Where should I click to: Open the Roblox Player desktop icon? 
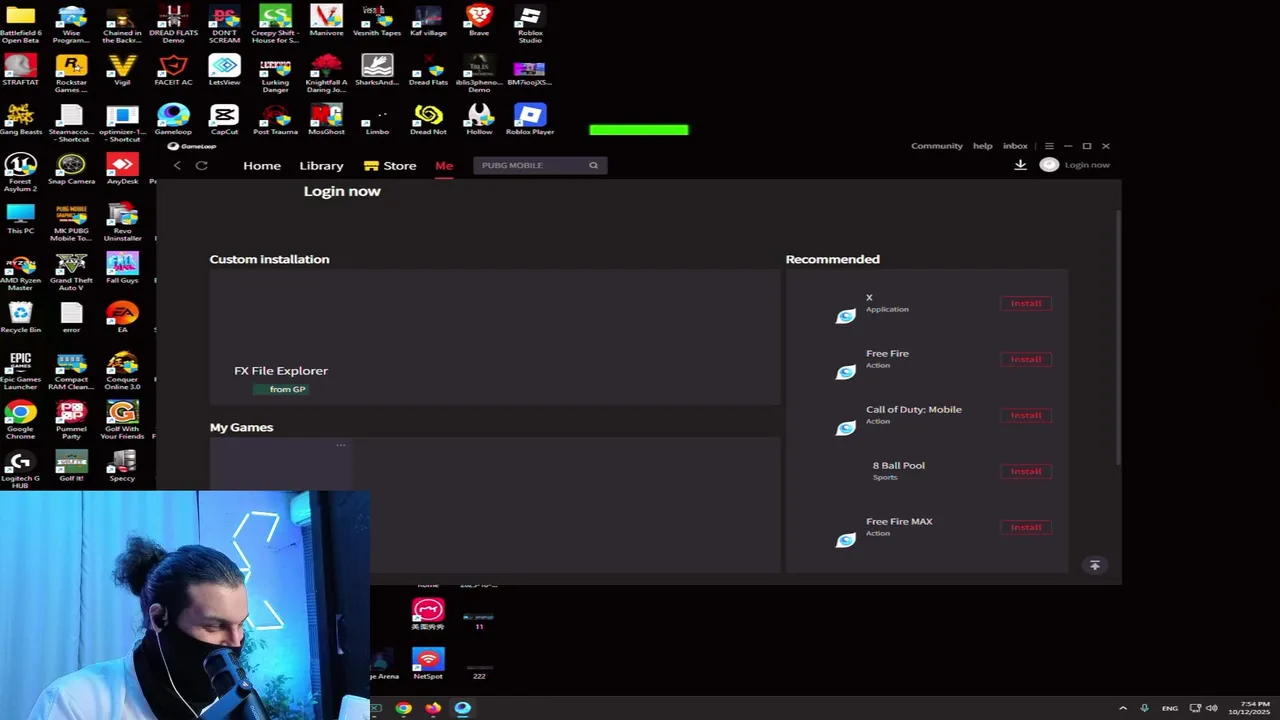(530, 120)
